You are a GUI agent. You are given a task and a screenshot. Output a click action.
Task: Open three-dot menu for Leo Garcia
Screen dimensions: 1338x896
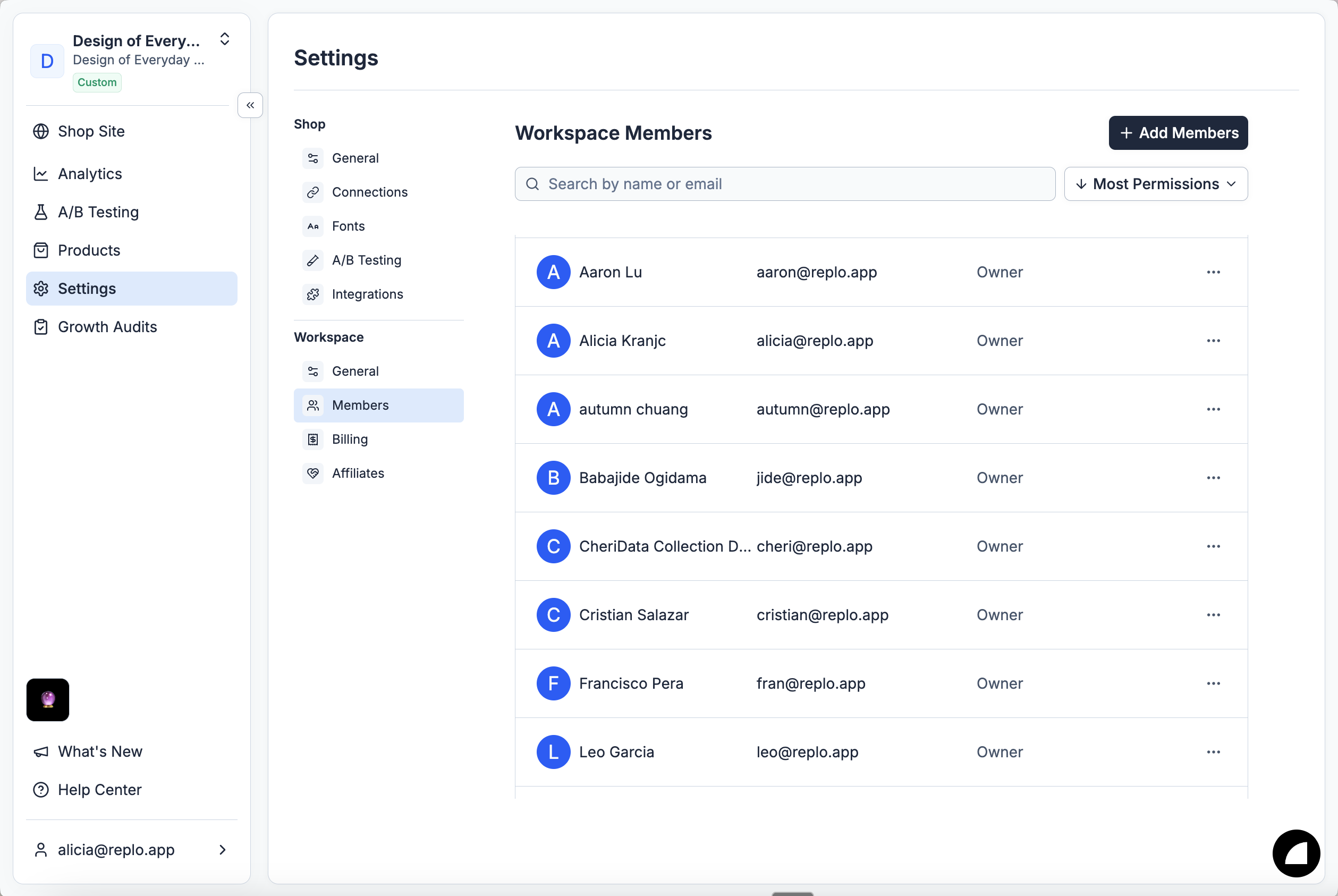coord(1213,752)
